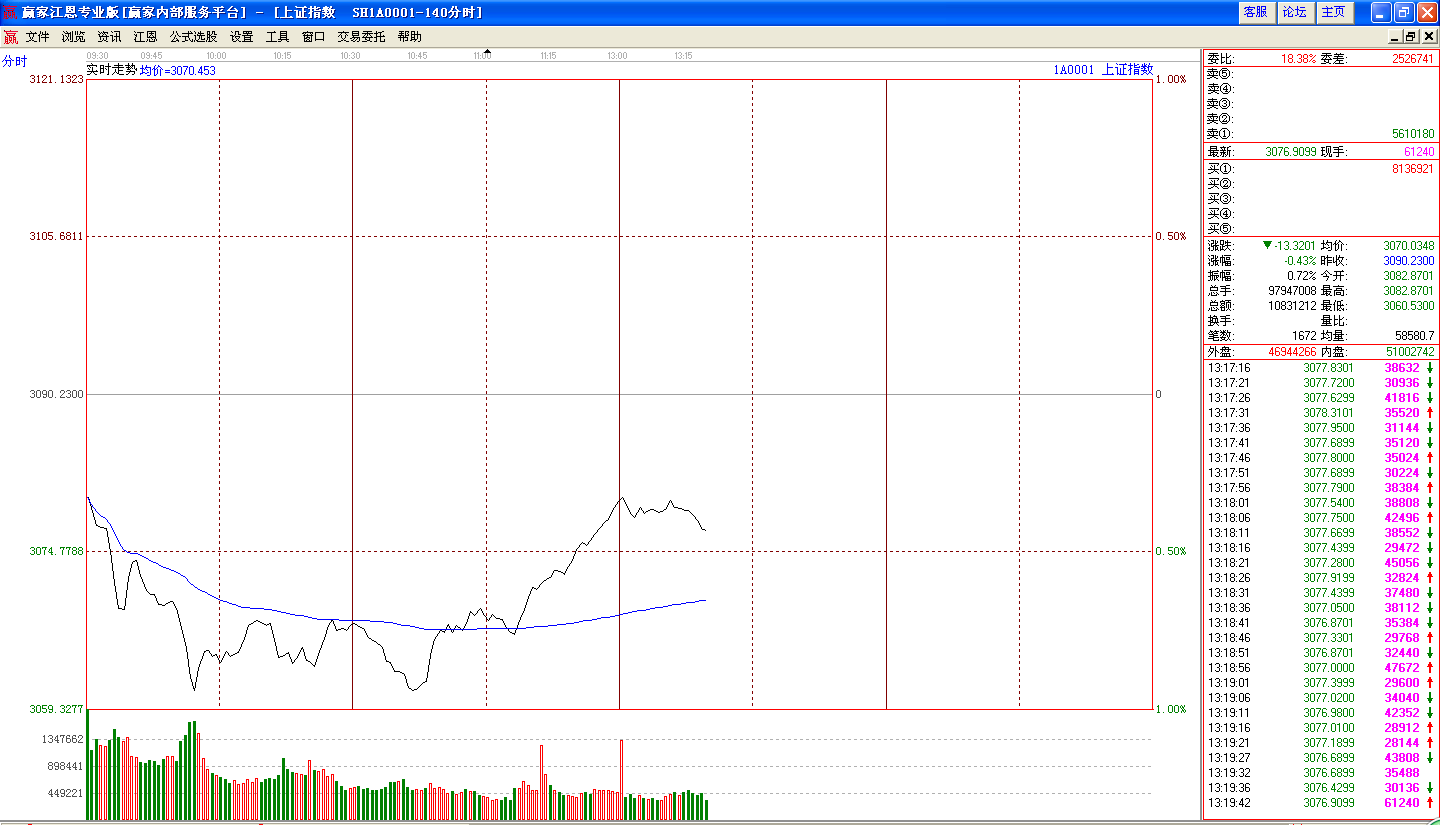1440x825 pixels.
Task: Open the 浏览 menu
Action: click(73, 37)
